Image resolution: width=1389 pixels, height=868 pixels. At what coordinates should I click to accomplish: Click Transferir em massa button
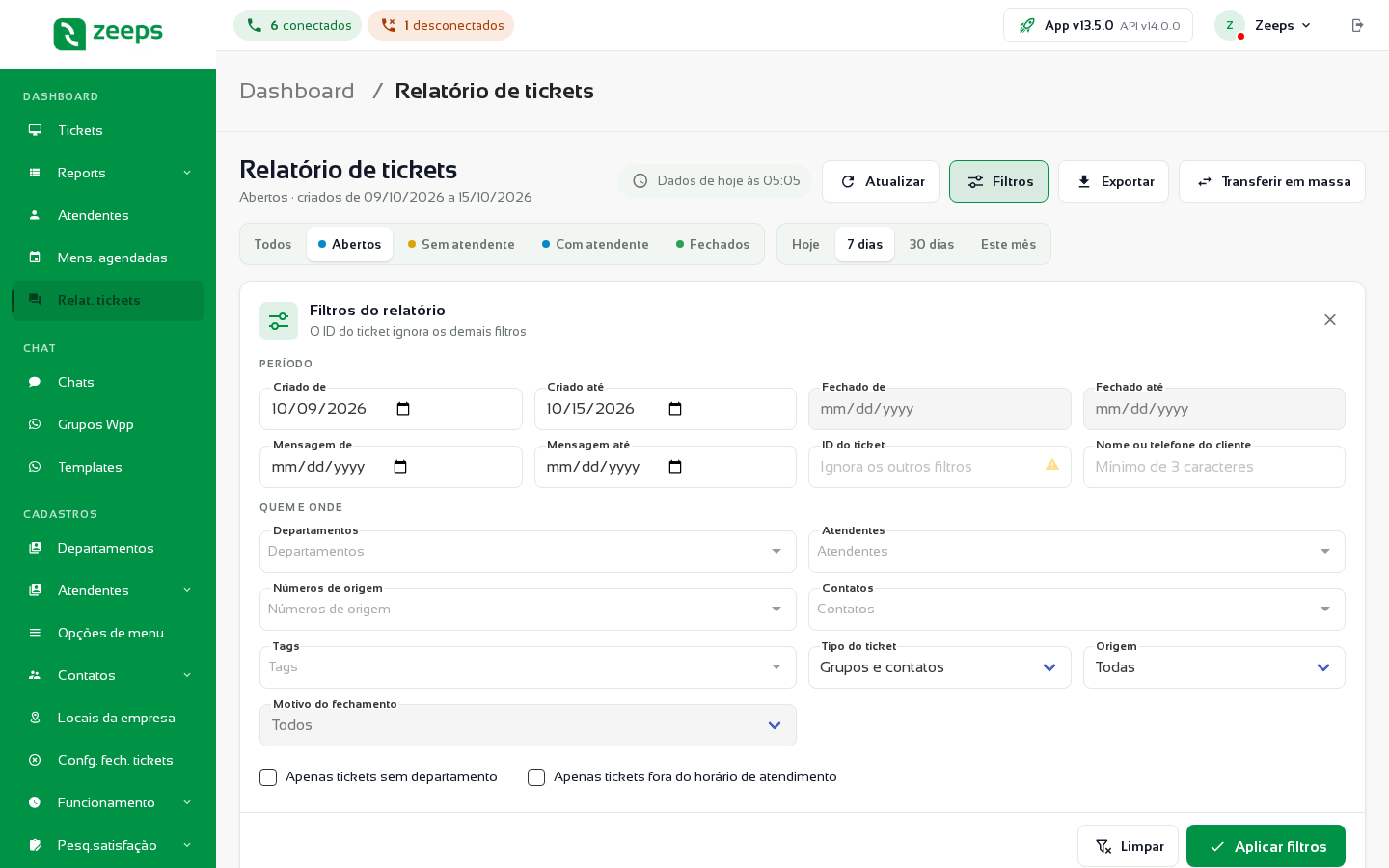(1272, 181)
